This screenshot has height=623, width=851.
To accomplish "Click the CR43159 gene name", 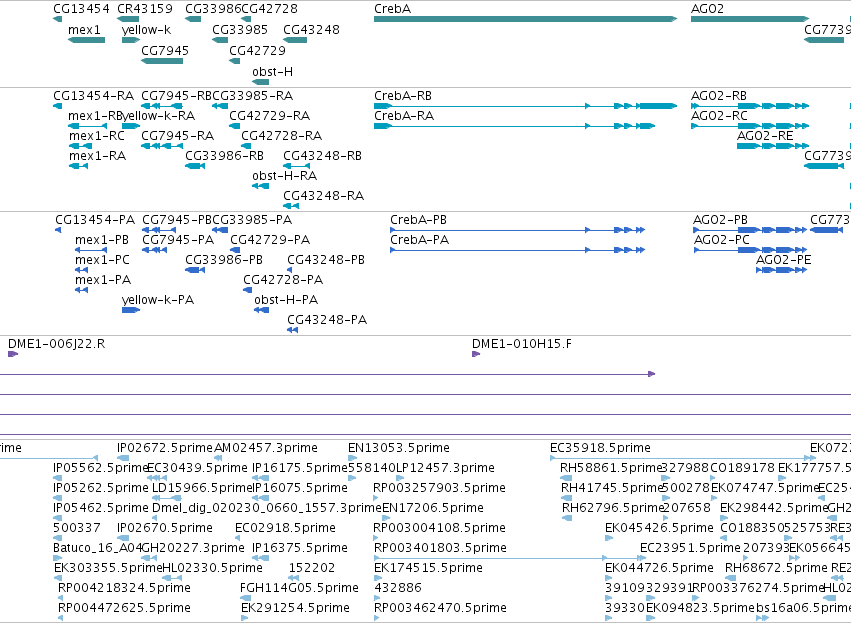I will point(145,9).
